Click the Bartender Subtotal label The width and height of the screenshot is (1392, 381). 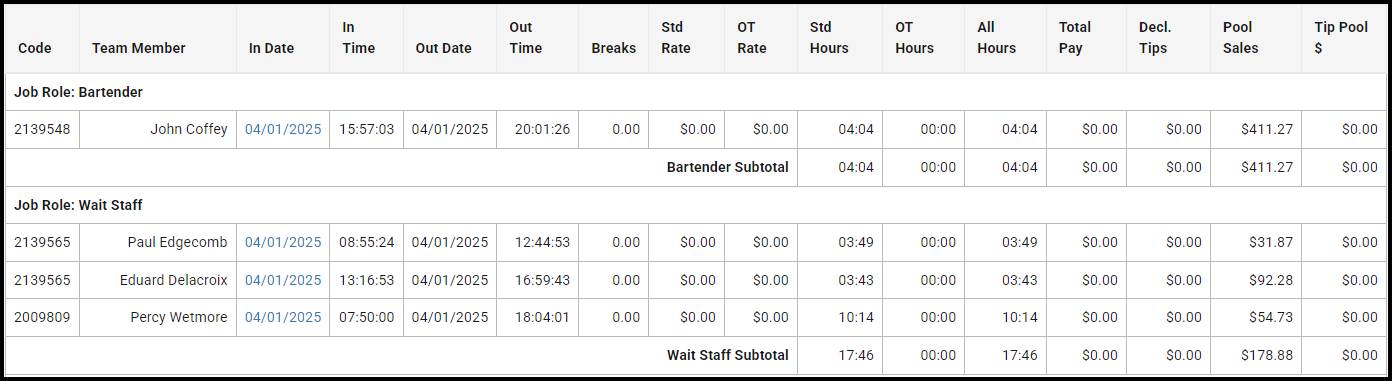point(728,167)
